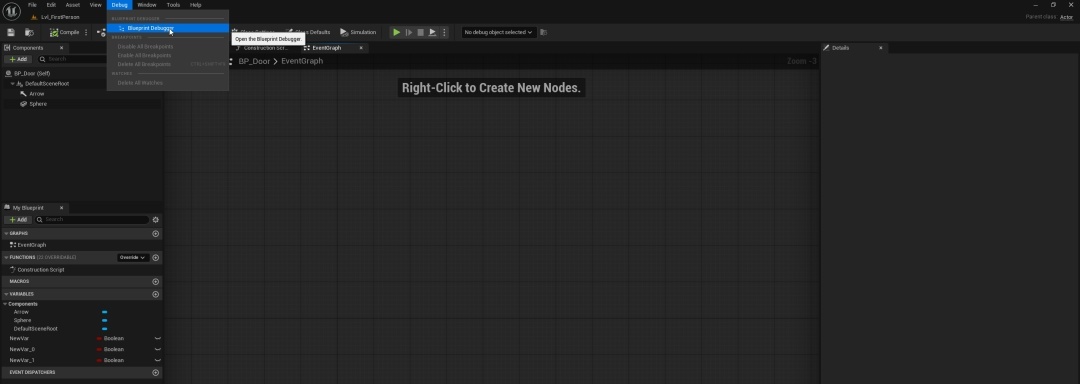This screenshot has width=1080, height=384.
Task: Add new variable with Variables plus icon
Action: tap(156, 294)
